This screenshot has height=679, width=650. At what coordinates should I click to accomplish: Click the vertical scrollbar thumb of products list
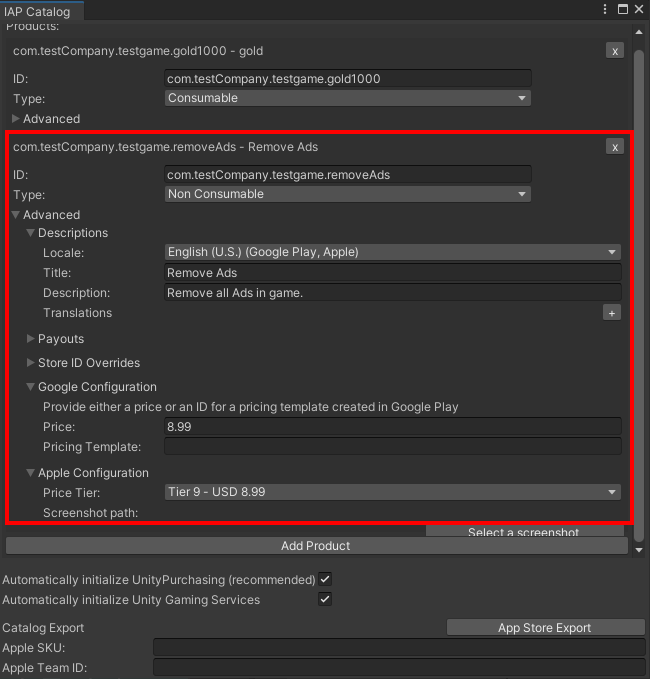click(639, 296)
